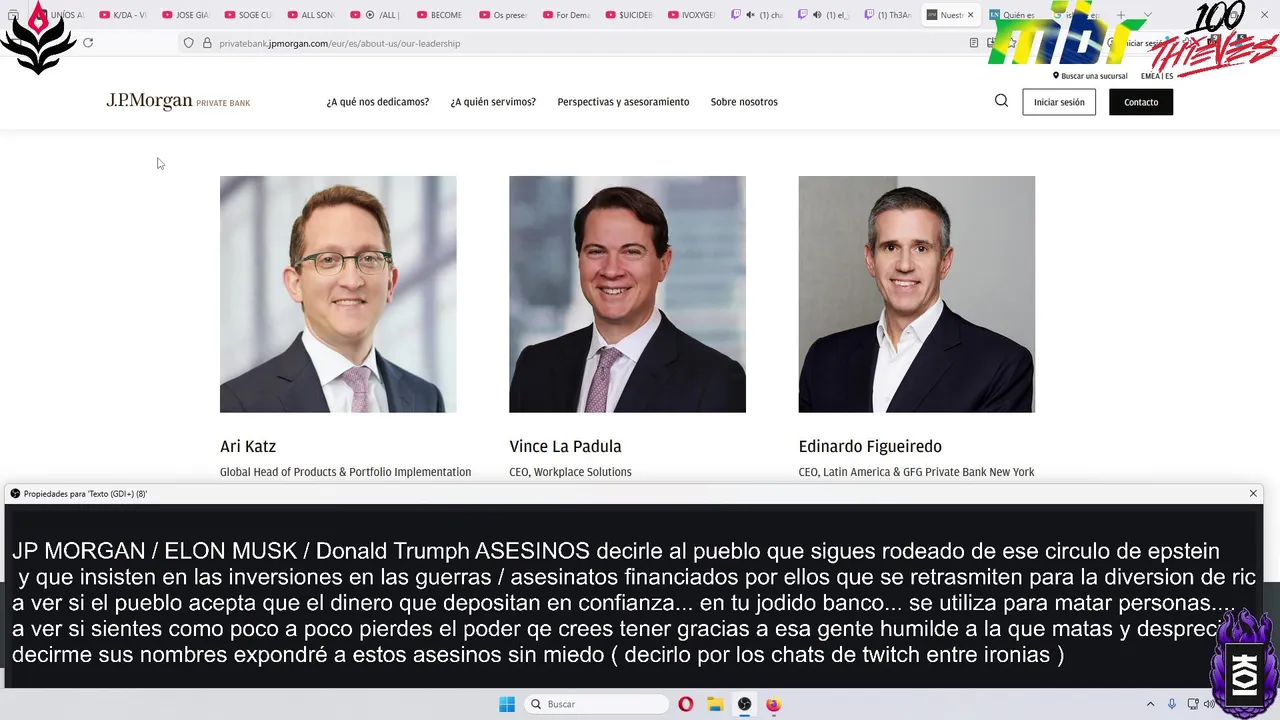Switch to the BECOME browser tab

pyautogui.click(x=438, y=15)
